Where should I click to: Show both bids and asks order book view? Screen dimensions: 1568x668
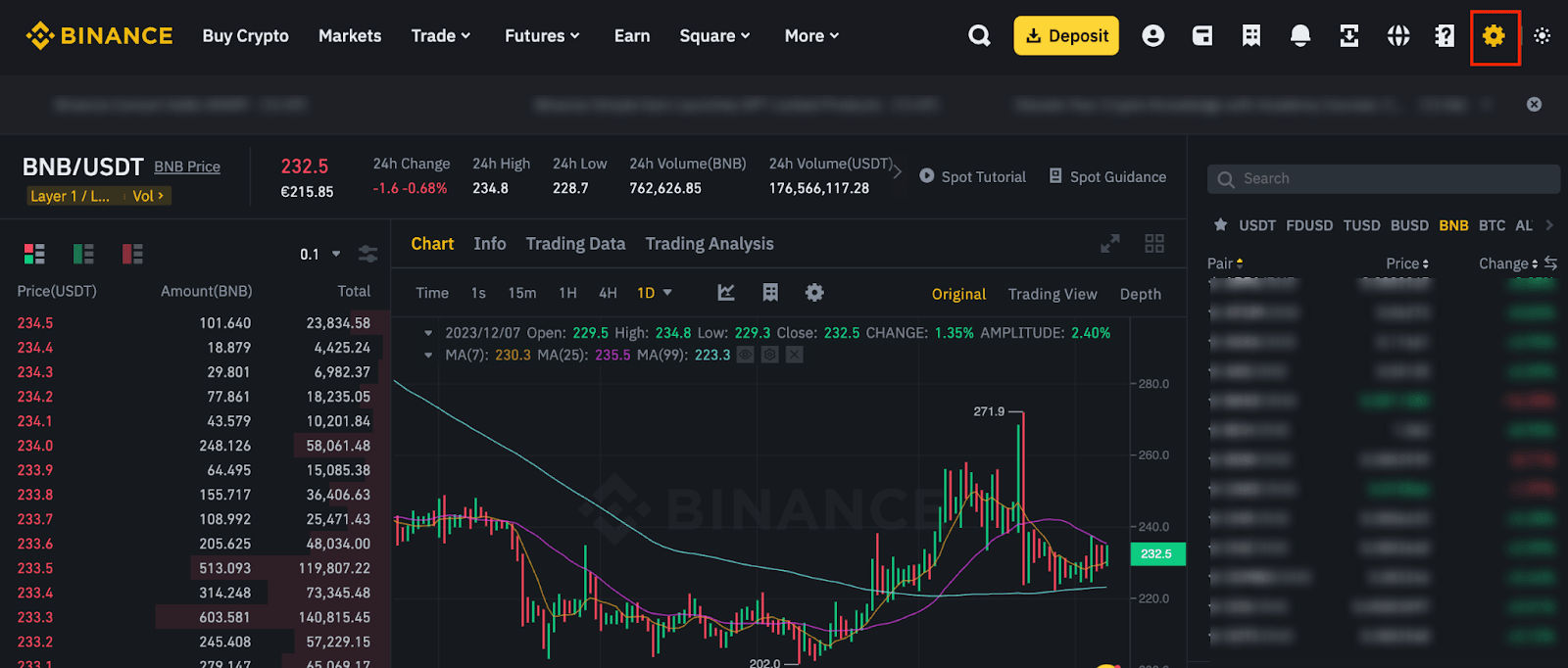click(34, 255)
